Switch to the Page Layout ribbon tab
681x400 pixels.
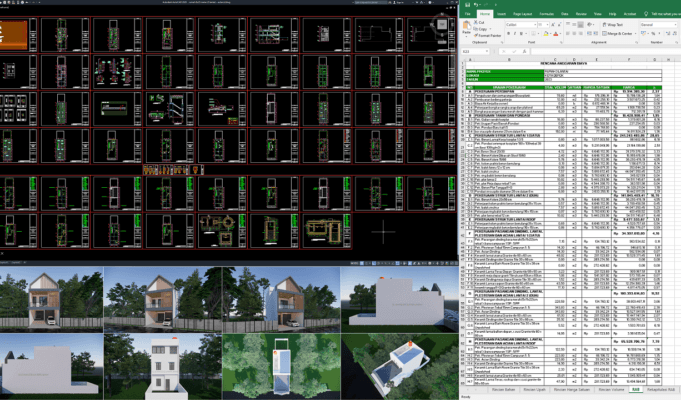coord(522,14)
